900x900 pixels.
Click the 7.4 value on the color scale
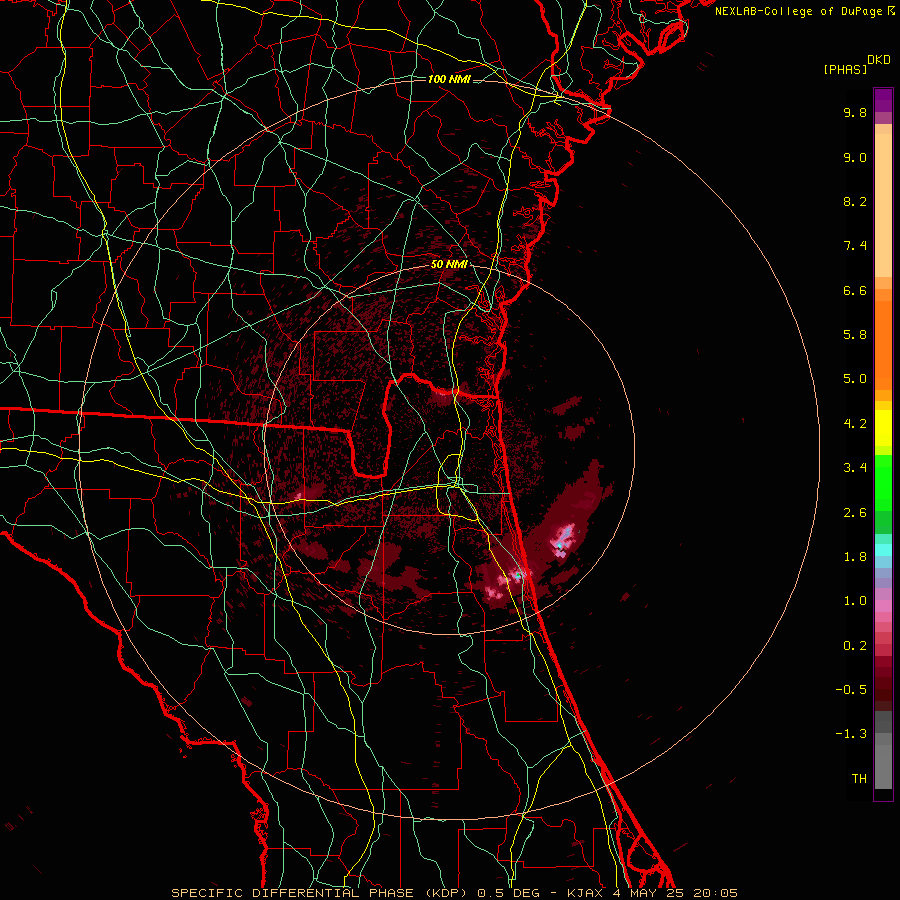coord(855,246)
